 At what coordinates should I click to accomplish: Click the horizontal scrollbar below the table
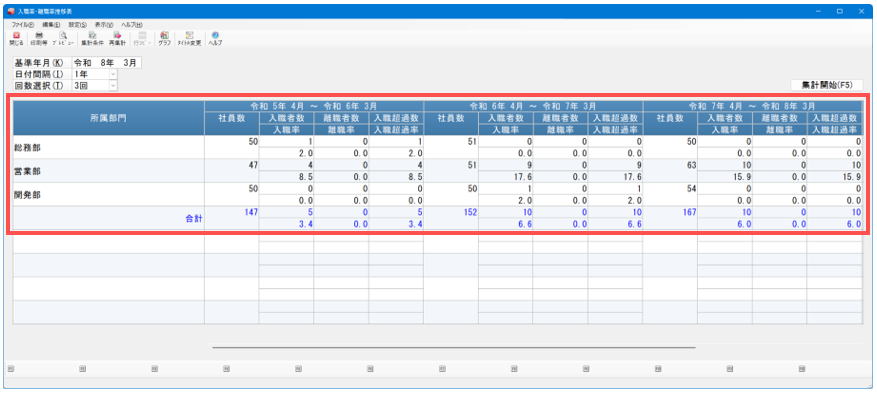(454, 348)
